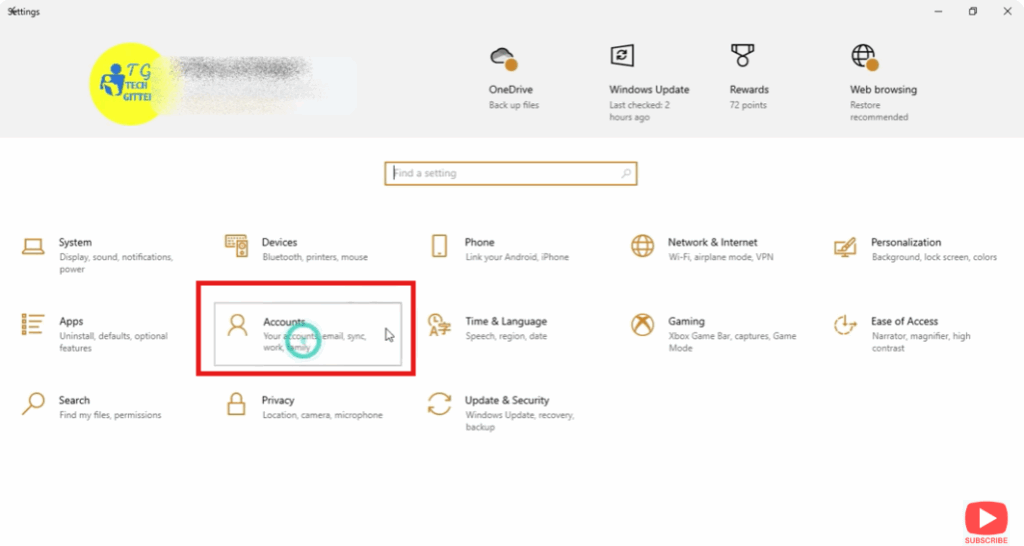This screenshot has height=546, width=1024.
Task: Open the Time & Language icon
Action: [x=439, y=325]
